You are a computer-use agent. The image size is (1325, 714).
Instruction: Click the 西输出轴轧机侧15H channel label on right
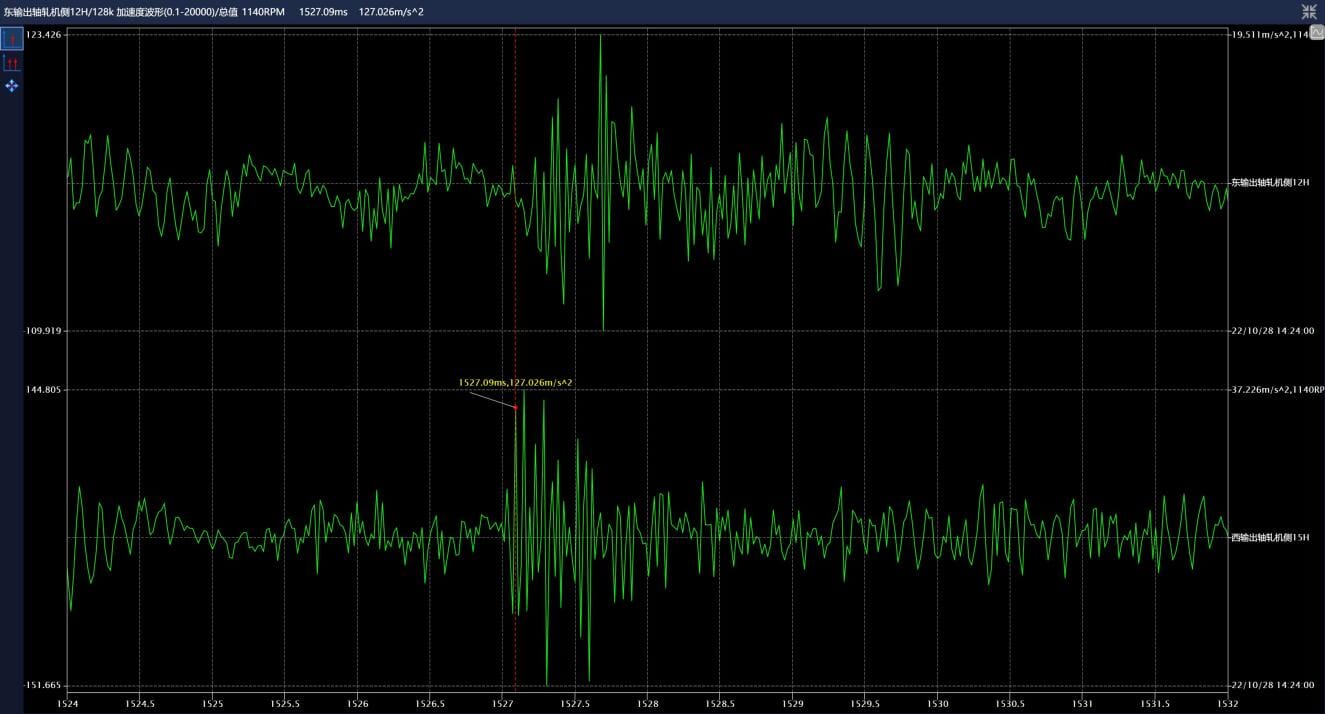click(x=1270, y=538)
